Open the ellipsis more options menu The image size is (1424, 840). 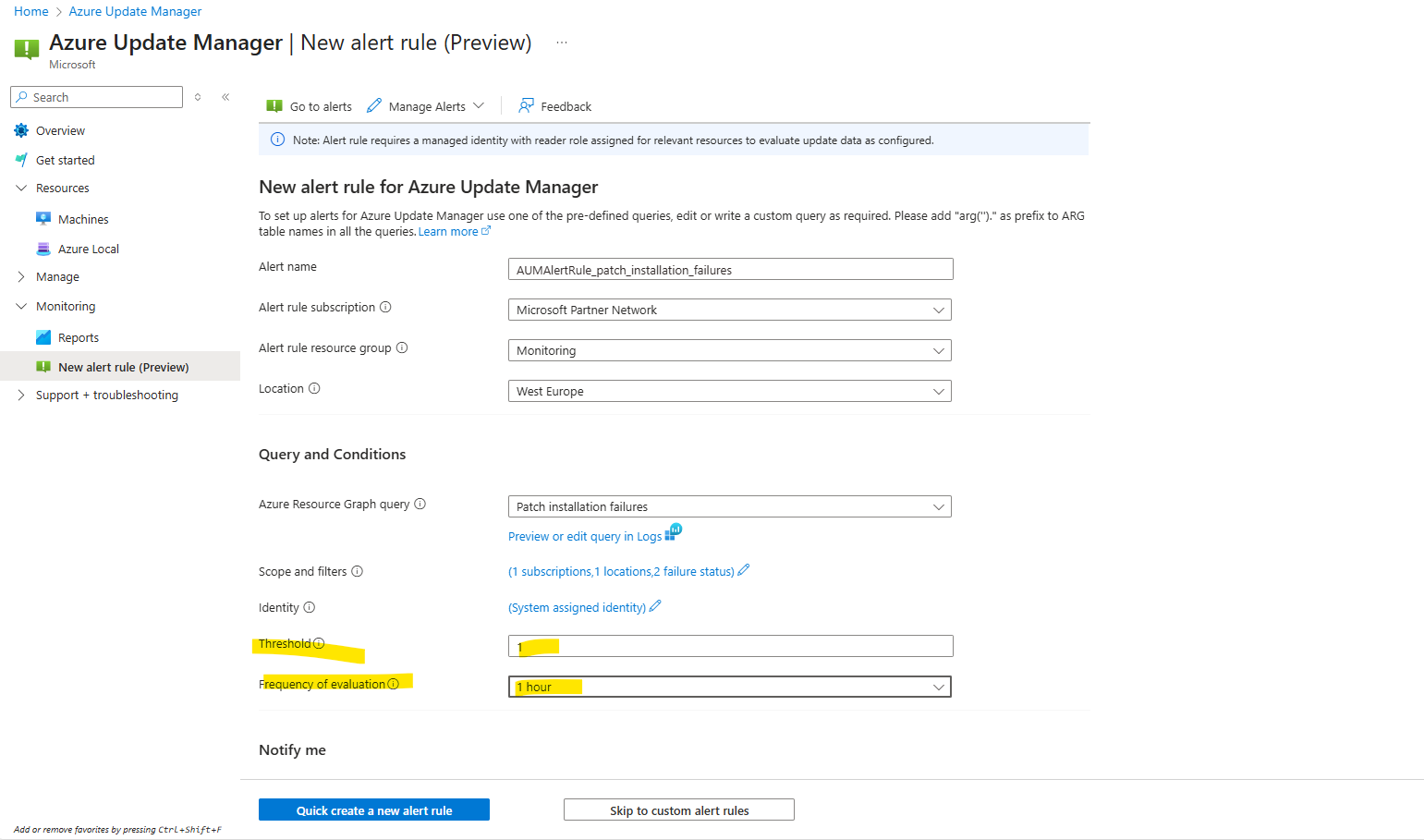[x=562, y=43]
